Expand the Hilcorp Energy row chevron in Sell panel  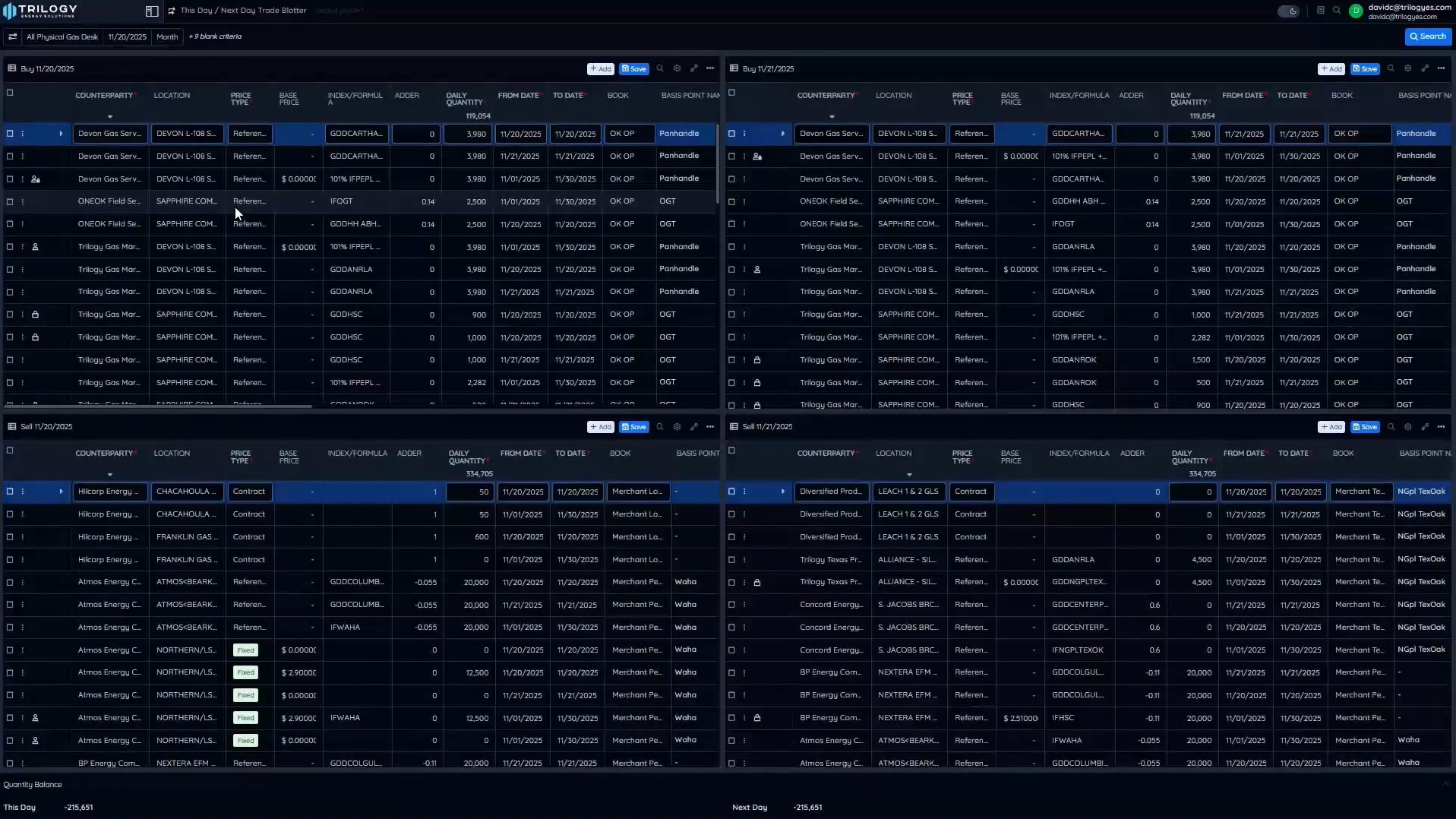61,492
